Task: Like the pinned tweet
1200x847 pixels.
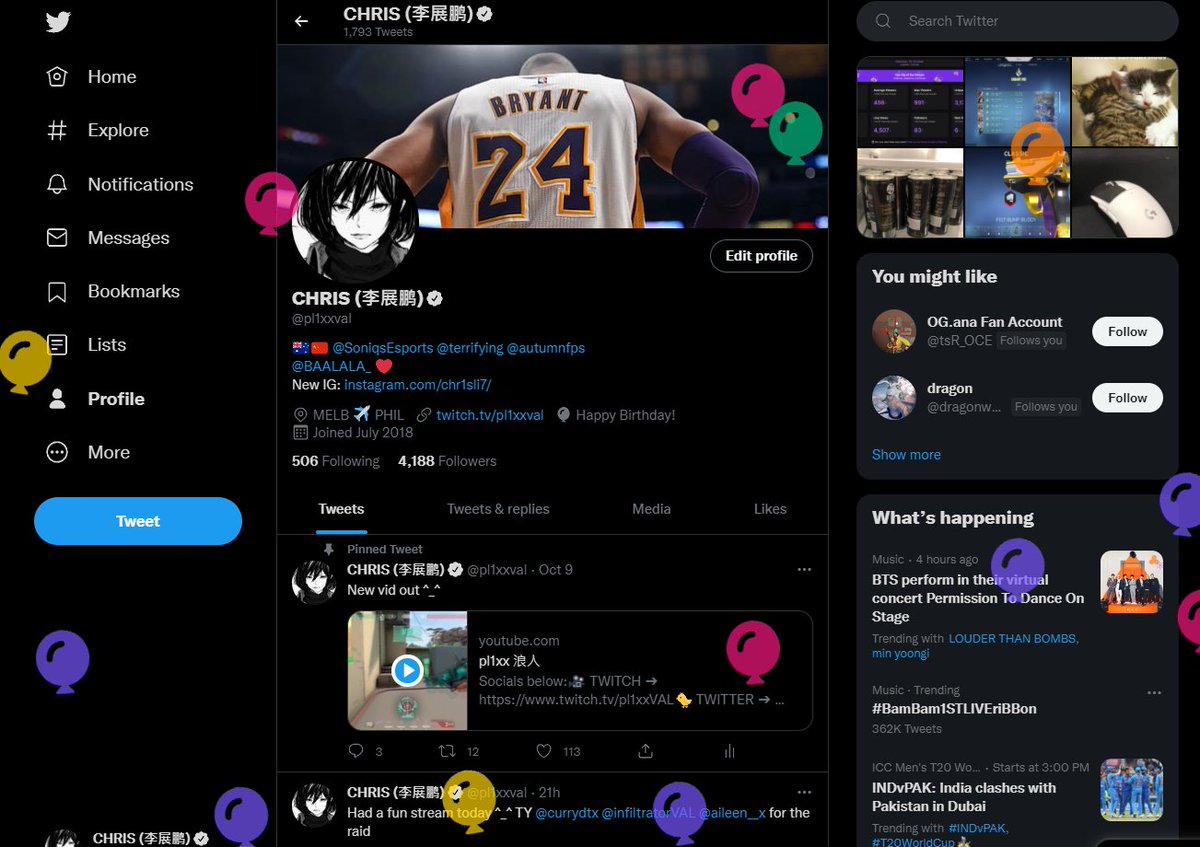Action: pyautogui.click(x=544, y=751)
